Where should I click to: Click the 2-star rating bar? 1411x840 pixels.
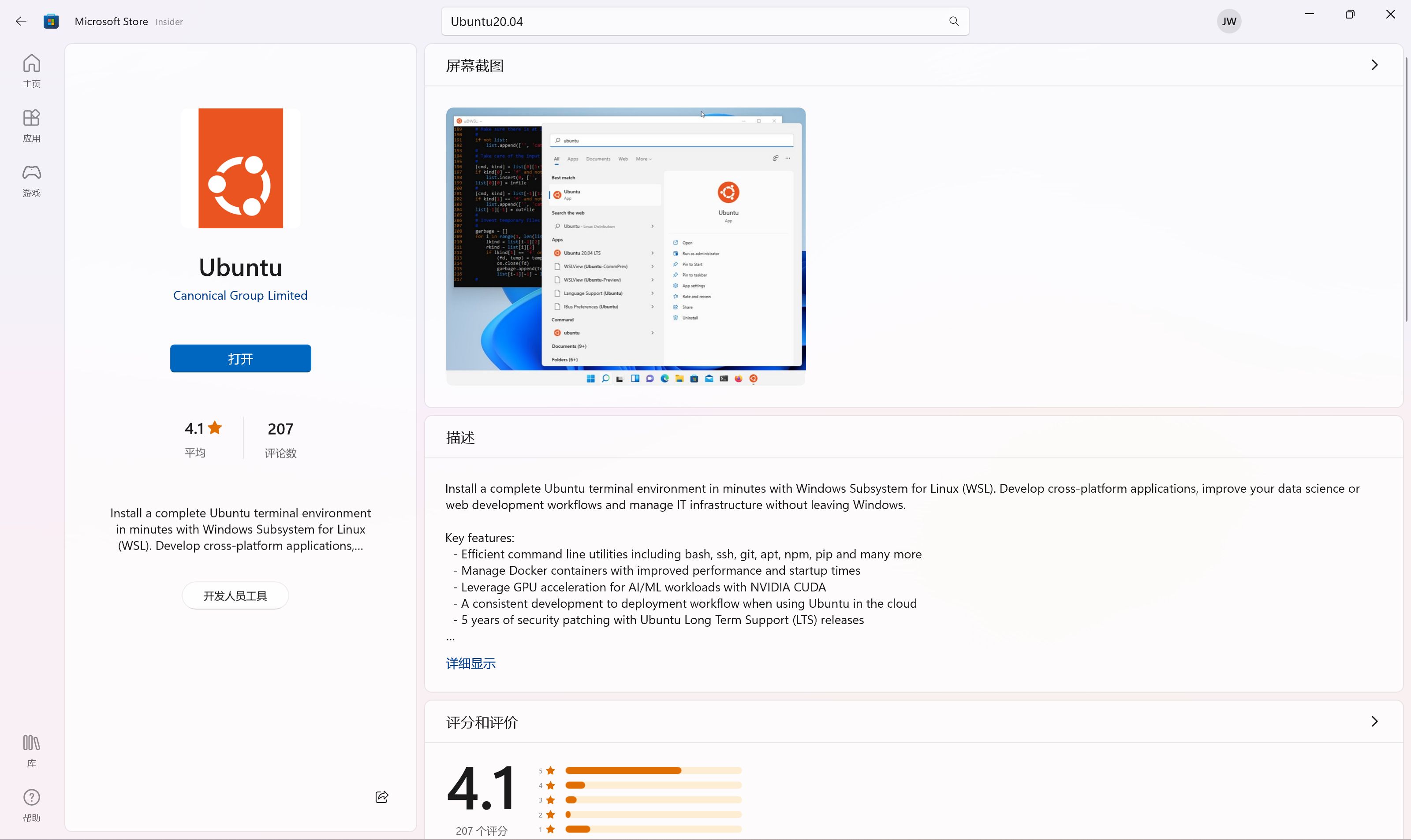653,814
